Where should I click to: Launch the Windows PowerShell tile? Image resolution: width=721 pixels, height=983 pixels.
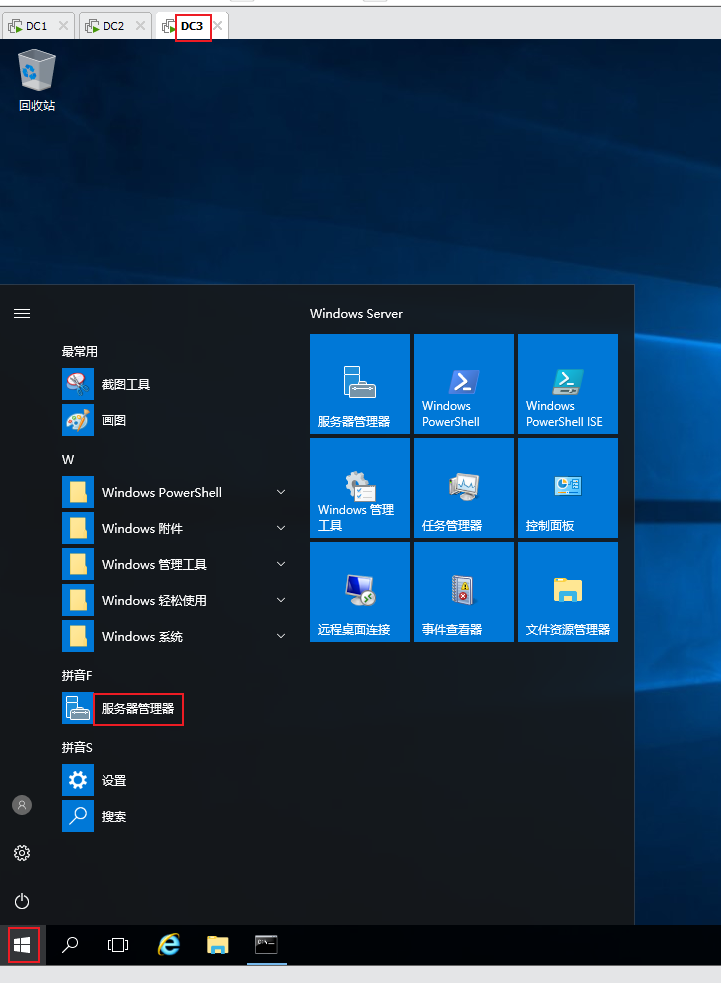pos(464,384)
